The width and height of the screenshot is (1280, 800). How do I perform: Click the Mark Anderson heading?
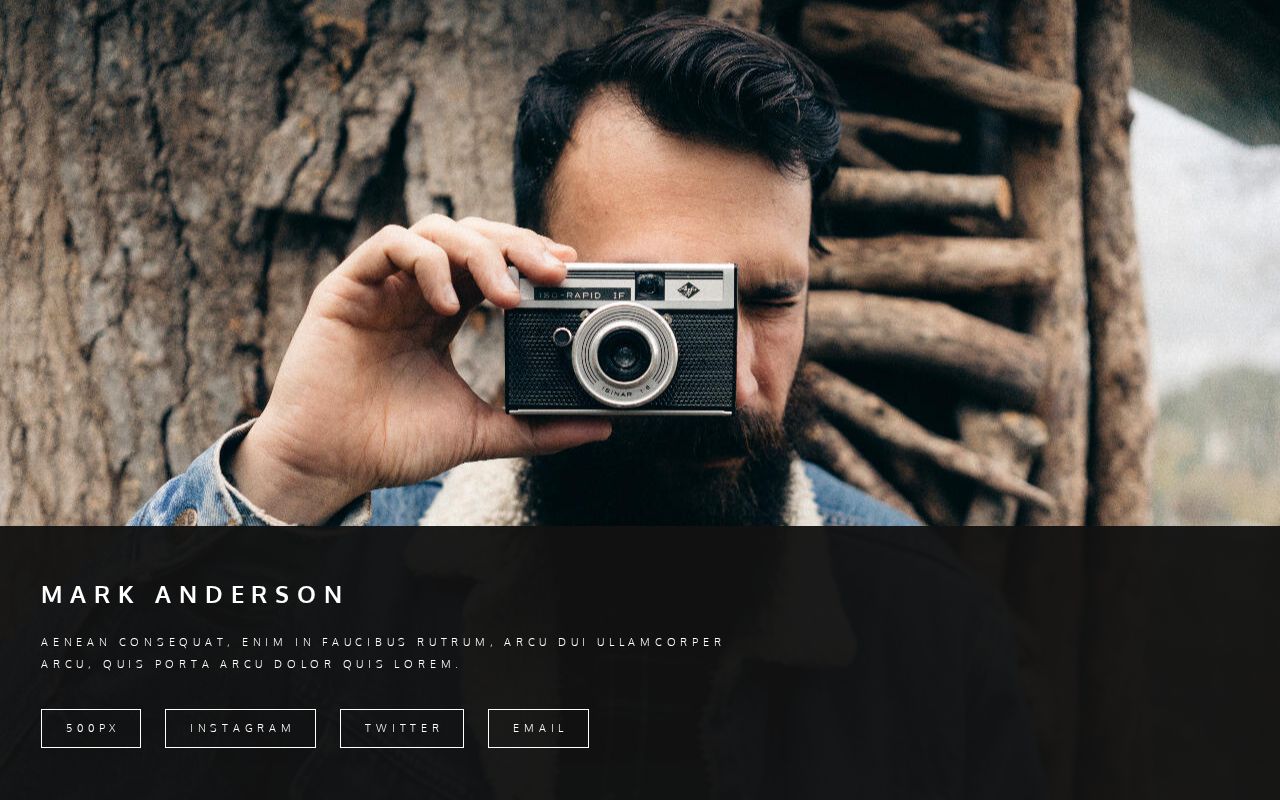coord(193,595)
